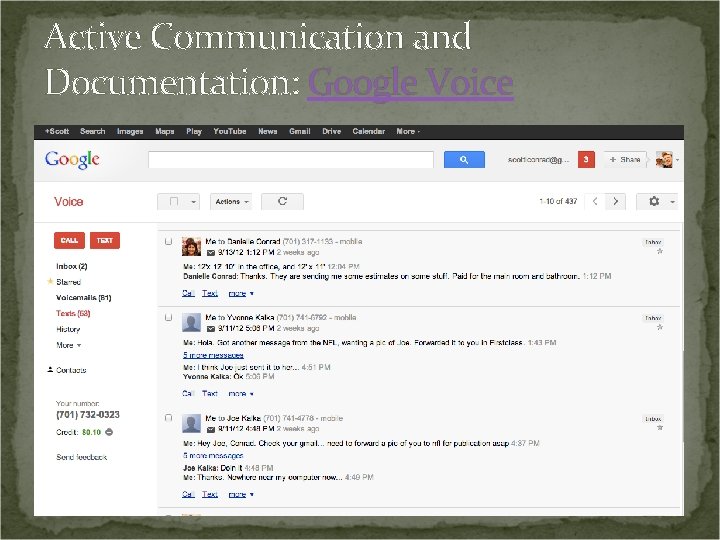Click Text link under Joe Kalka message
Viewport: 720px width, 540px height.
pos(209,494)
